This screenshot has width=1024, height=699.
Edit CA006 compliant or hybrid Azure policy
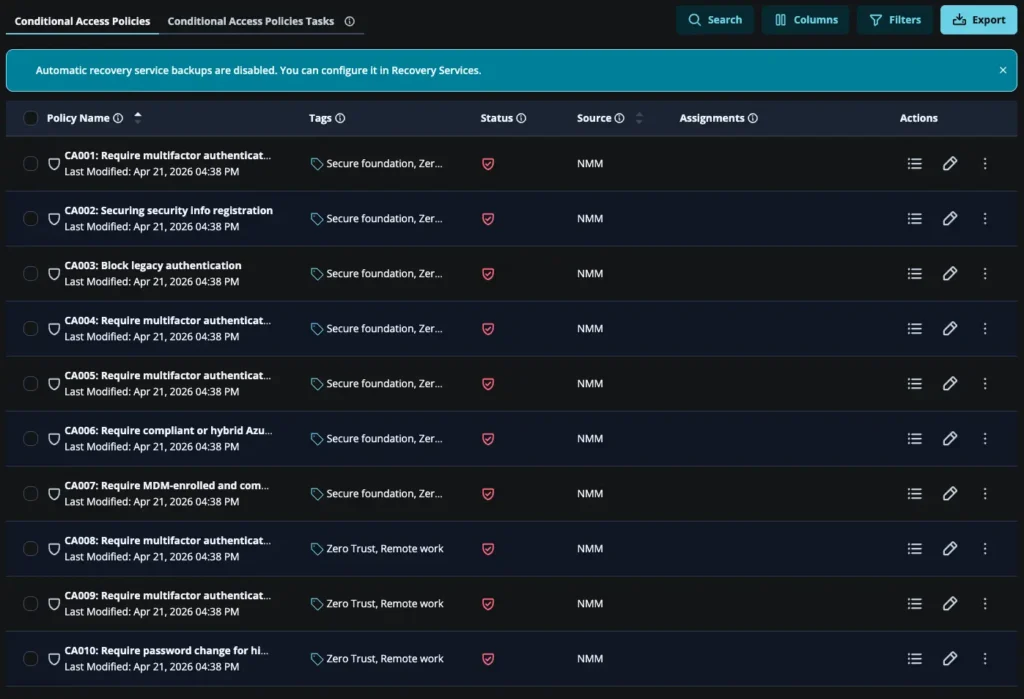[950, 438]
